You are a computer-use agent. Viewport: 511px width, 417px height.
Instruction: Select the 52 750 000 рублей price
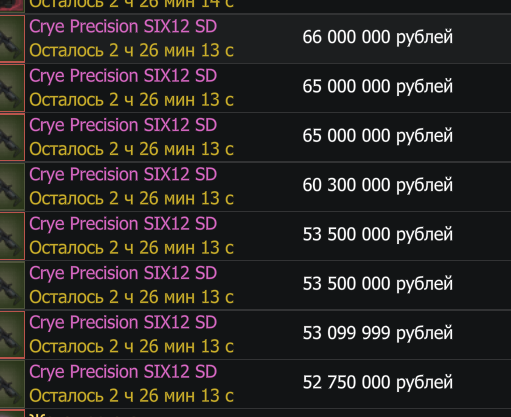click(378, 383)
